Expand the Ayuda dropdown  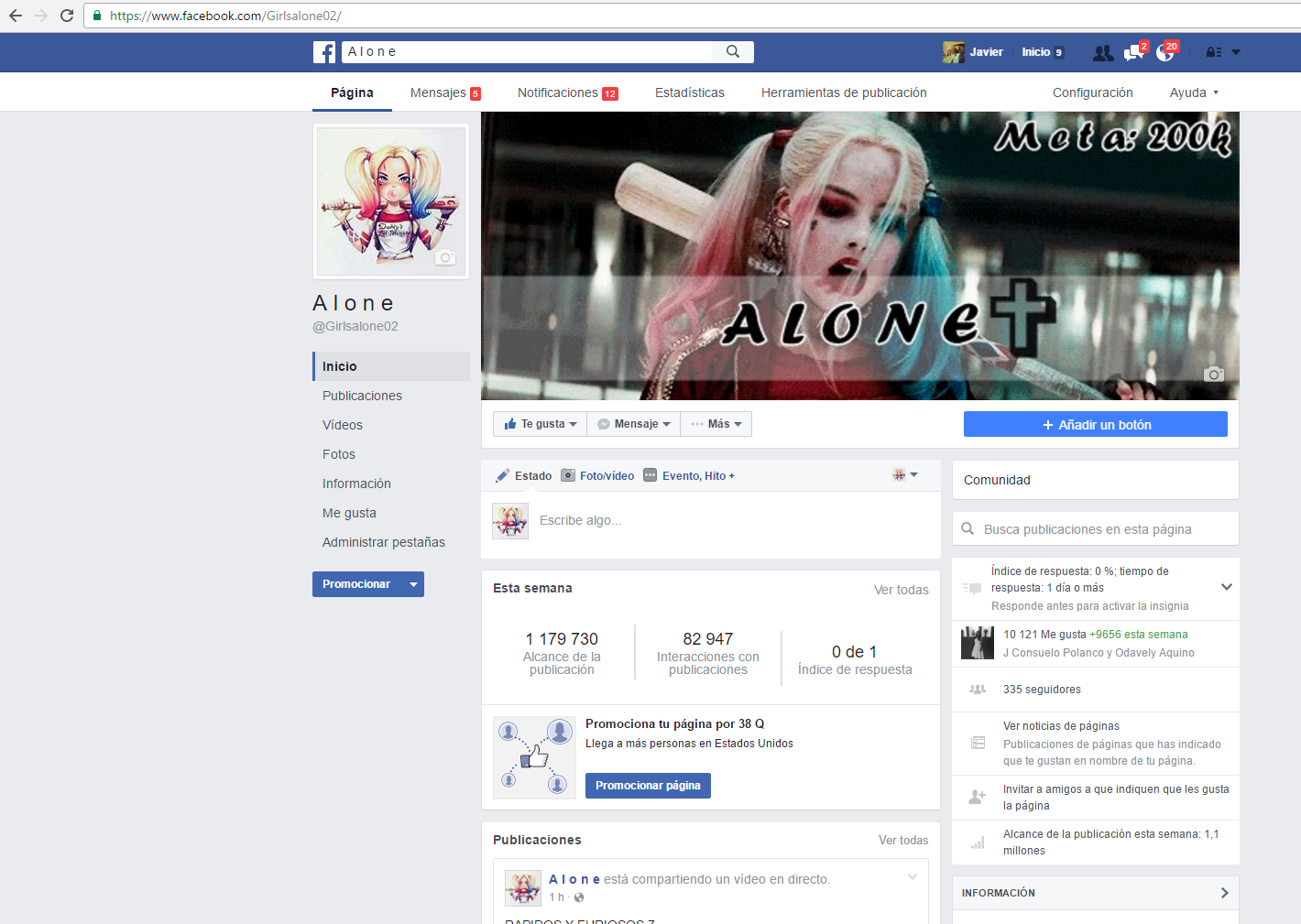(1195, 92)
